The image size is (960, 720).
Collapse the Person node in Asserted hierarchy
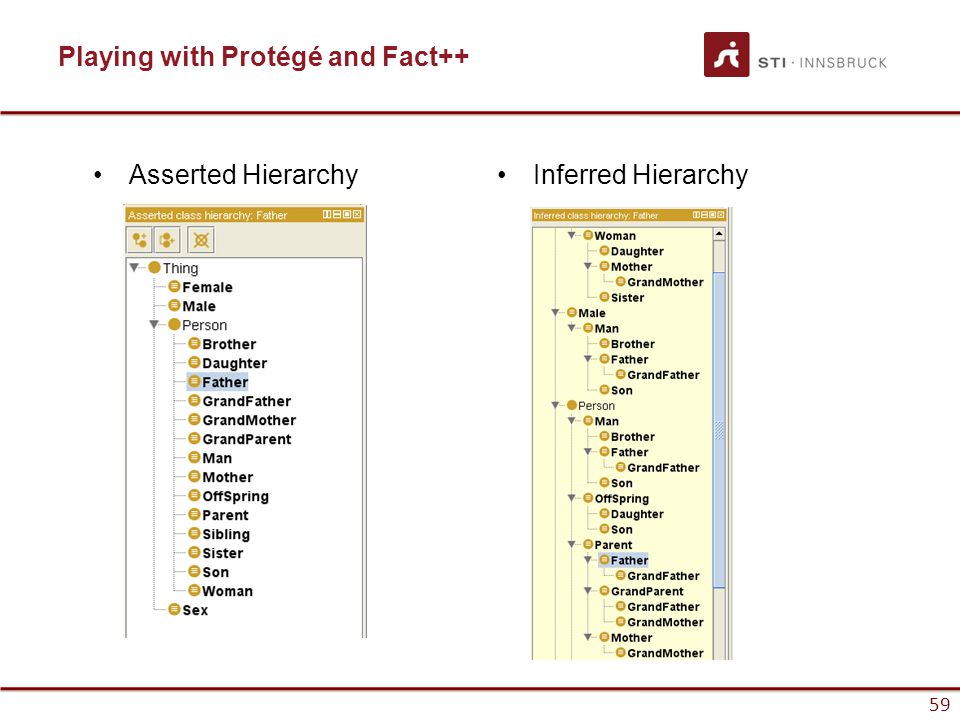coord(154,324)
